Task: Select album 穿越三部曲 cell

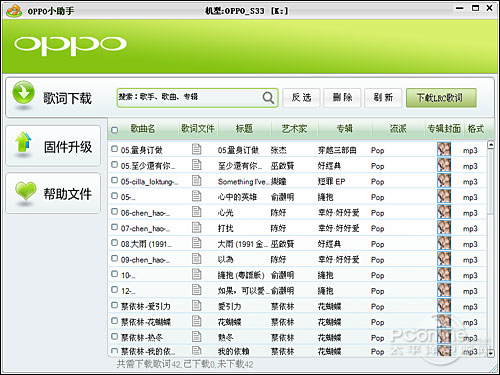Action: [x=337, y=150]
